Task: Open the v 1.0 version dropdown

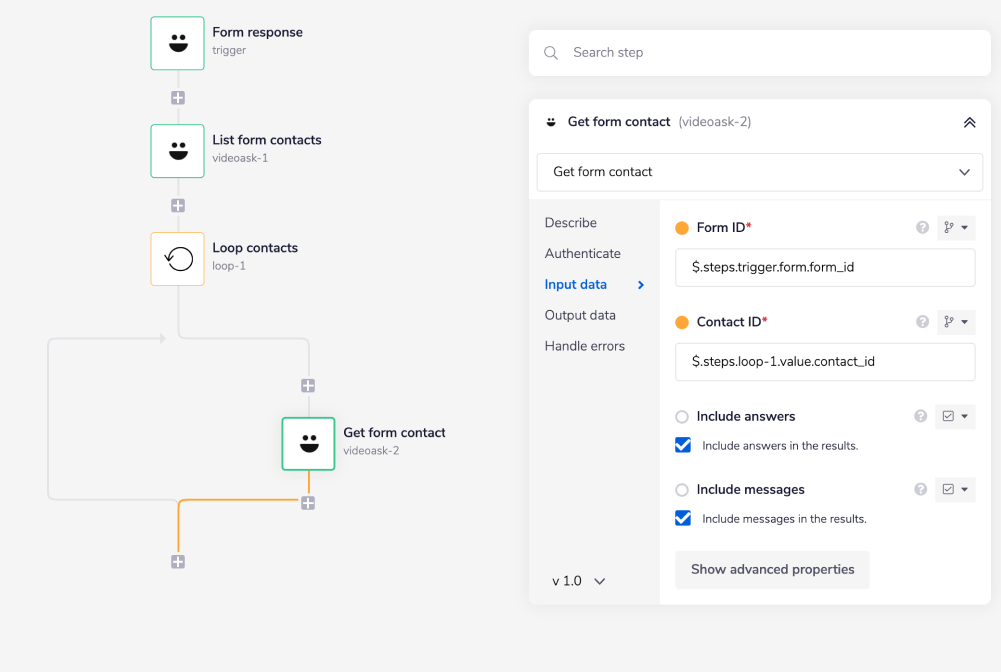Action: [579, 581]
